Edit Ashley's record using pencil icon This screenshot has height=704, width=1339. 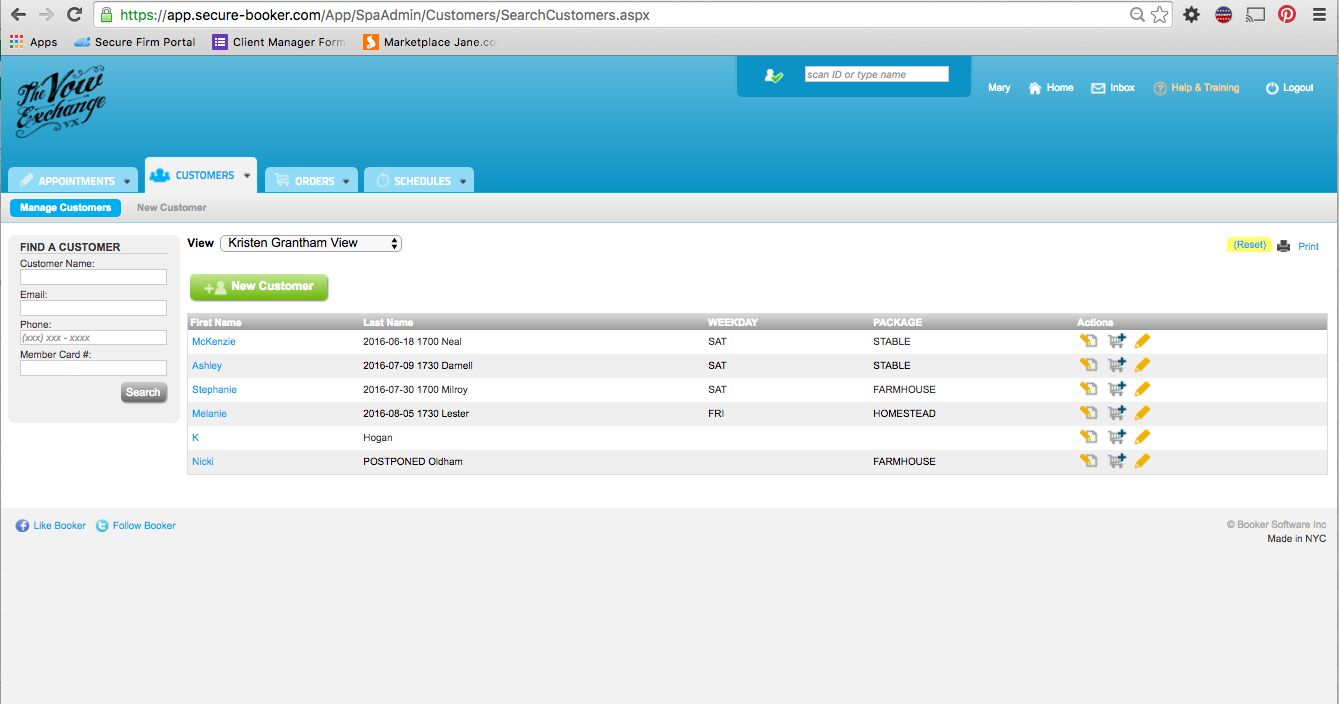(1142, 365)
